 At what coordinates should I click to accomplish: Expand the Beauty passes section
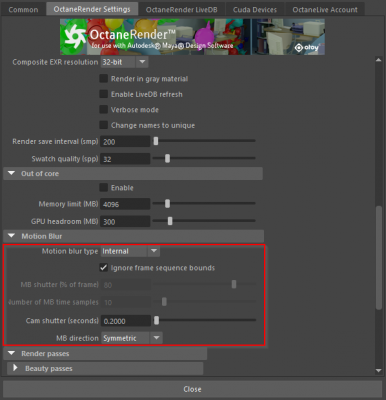pyautogui.click(x=15, y=368)
